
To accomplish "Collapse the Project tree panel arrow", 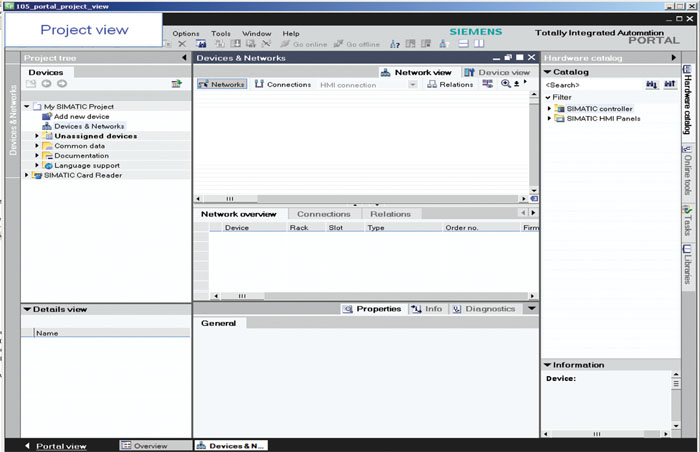I will click(x=184, y=58).
